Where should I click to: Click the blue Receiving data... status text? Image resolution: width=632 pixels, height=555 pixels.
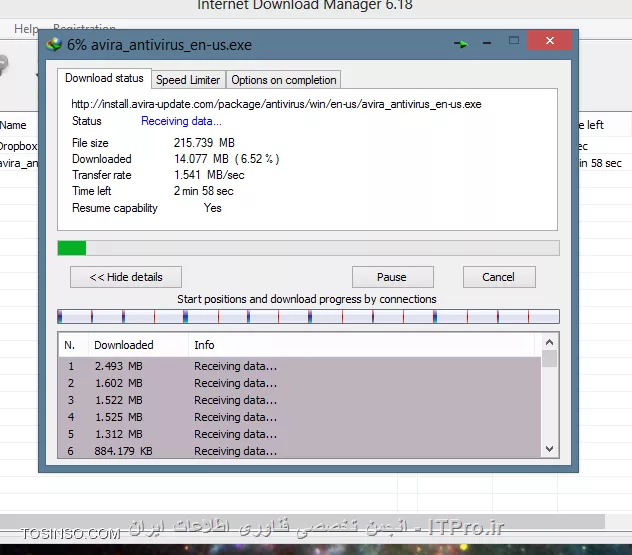click(x=181, y=121)
